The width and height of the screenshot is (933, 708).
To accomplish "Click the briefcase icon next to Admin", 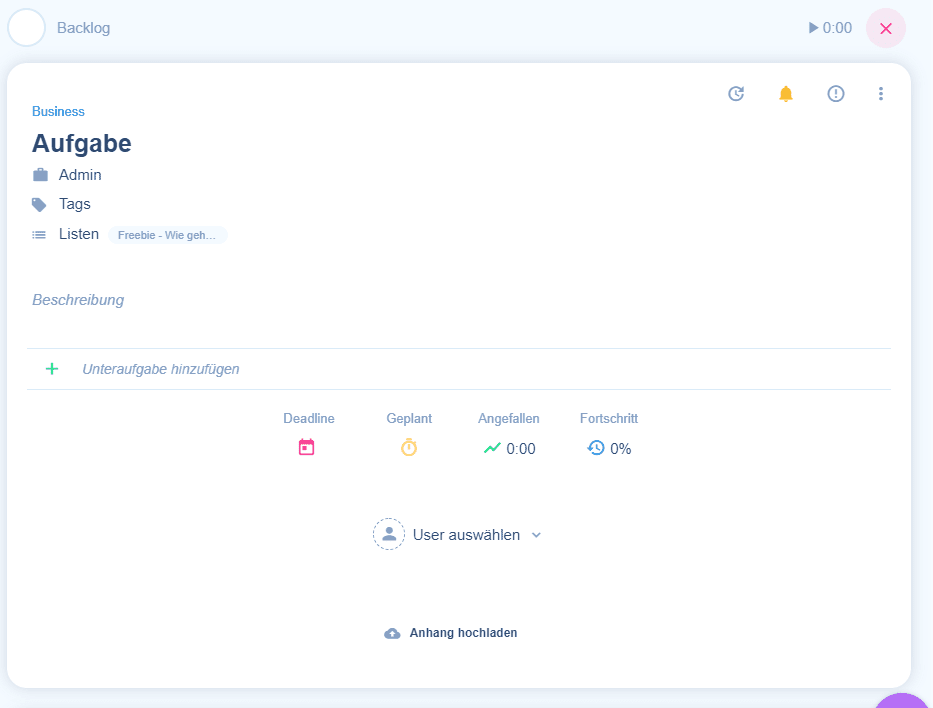I will [40, 175].
